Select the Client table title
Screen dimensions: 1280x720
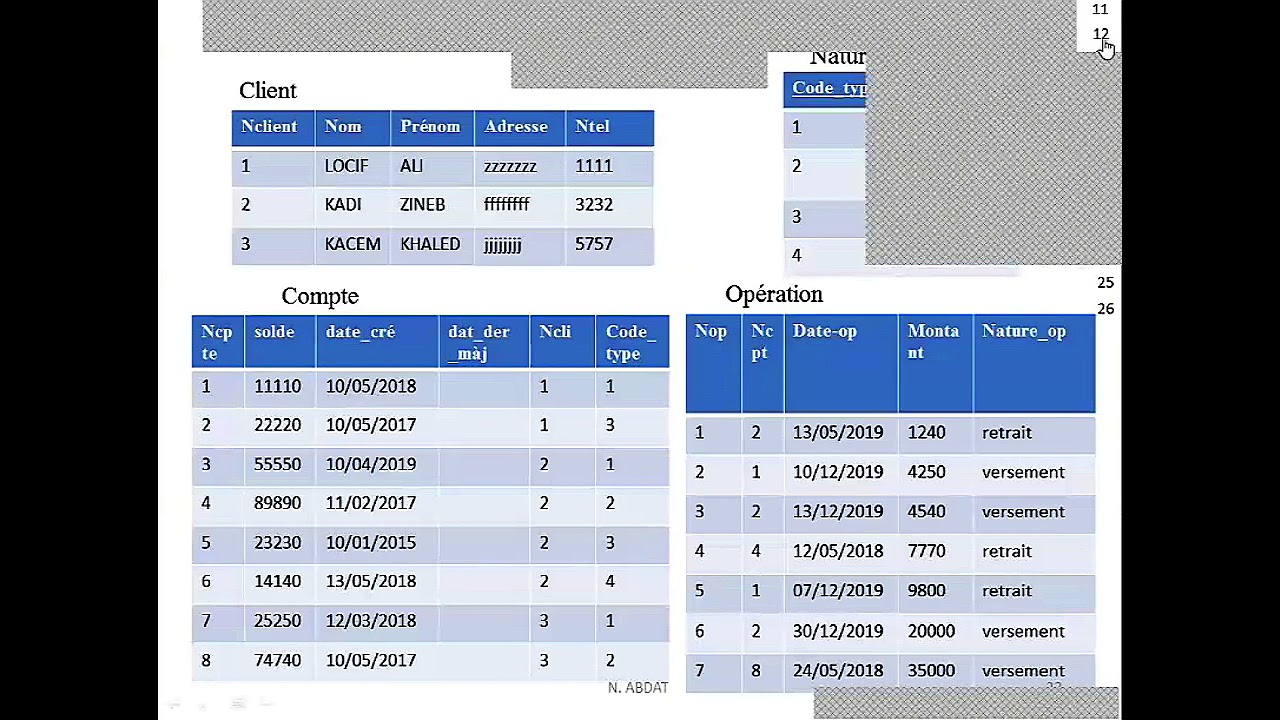(x=268, y=90)
